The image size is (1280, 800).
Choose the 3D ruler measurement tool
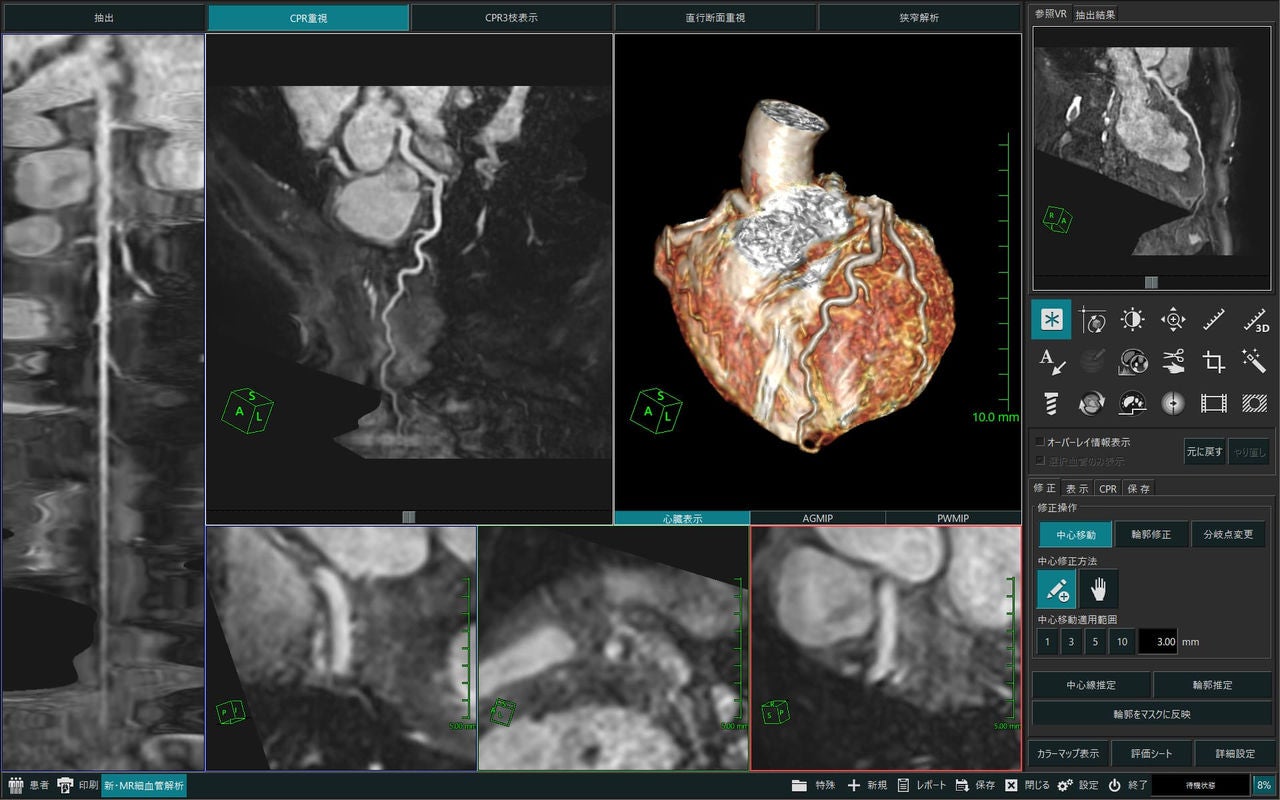1255,320
